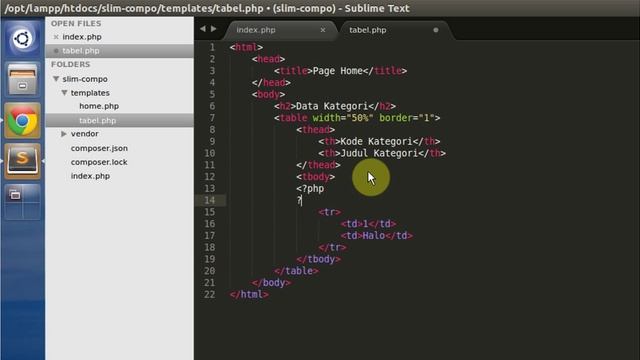Click the closing </html> tag on line 22
Image resolution: width=640 pixels, height=360 pixels.
(x=249, y=294)
